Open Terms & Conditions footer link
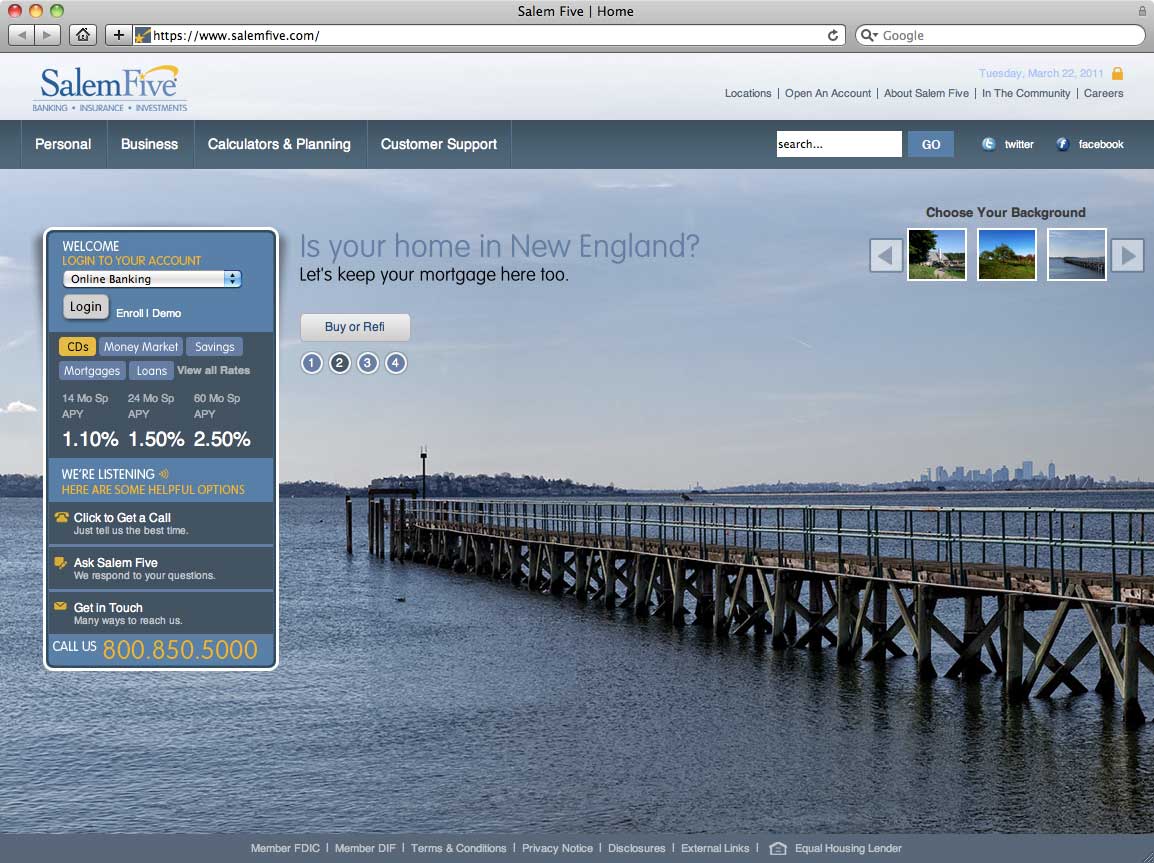 point(459,848)
